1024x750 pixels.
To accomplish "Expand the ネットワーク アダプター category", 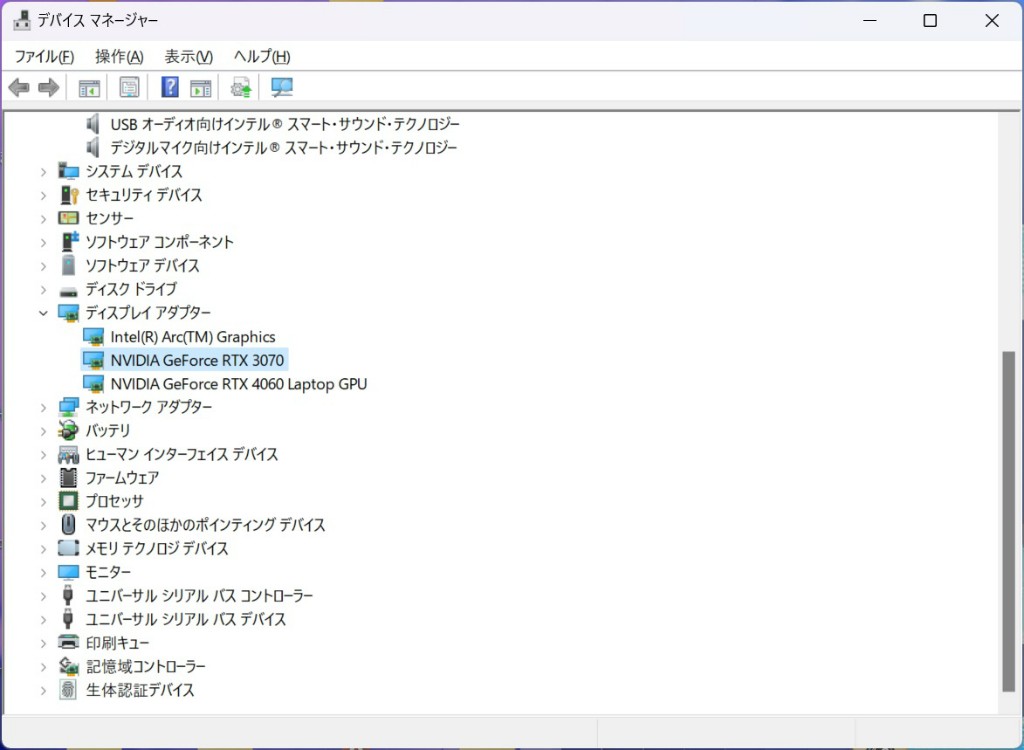I will click(x=43, y=407).
